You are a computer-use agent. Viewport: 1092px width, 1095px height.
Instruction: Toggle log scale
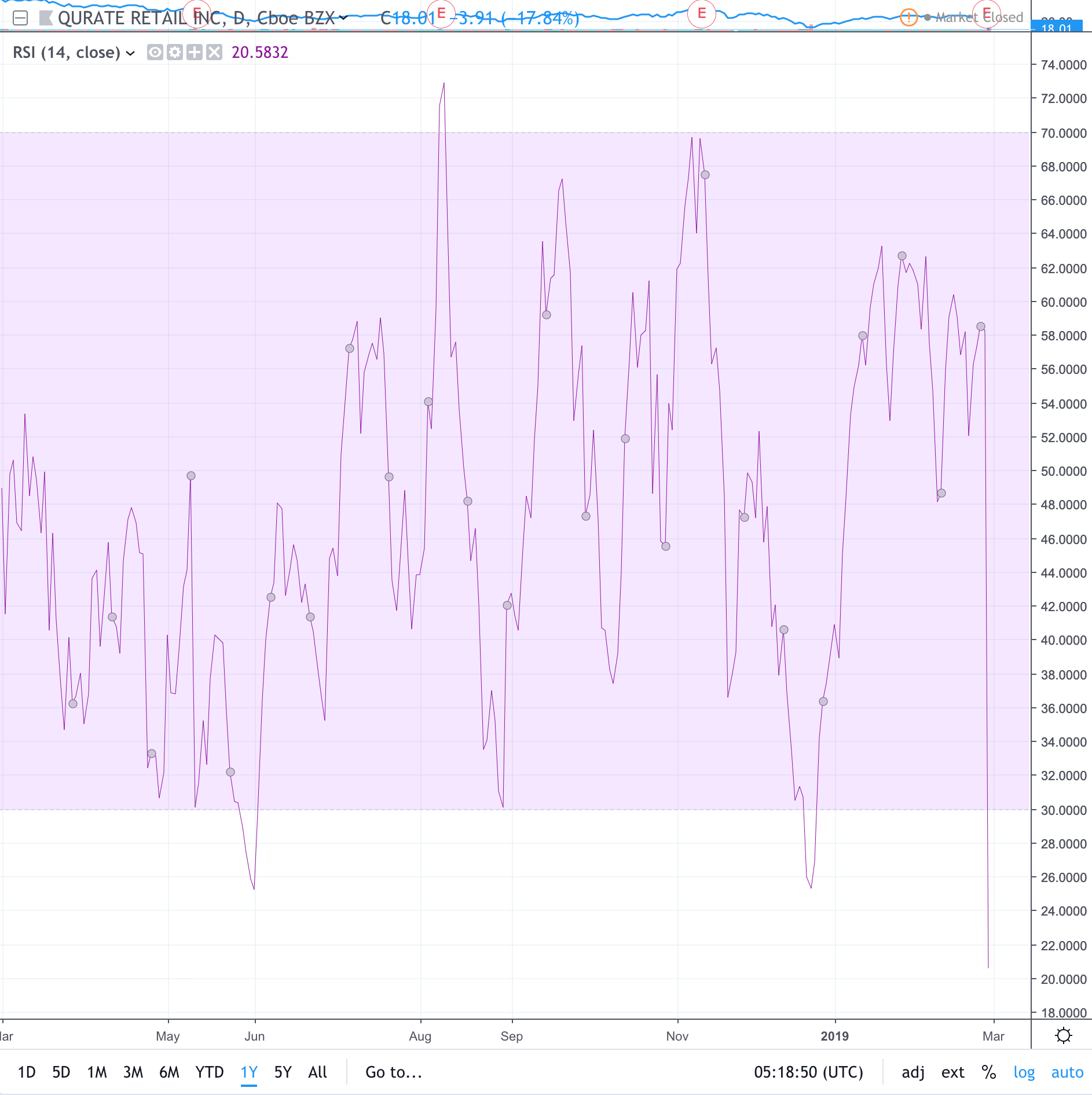pyautogui.click(x=1024, y=1072)
